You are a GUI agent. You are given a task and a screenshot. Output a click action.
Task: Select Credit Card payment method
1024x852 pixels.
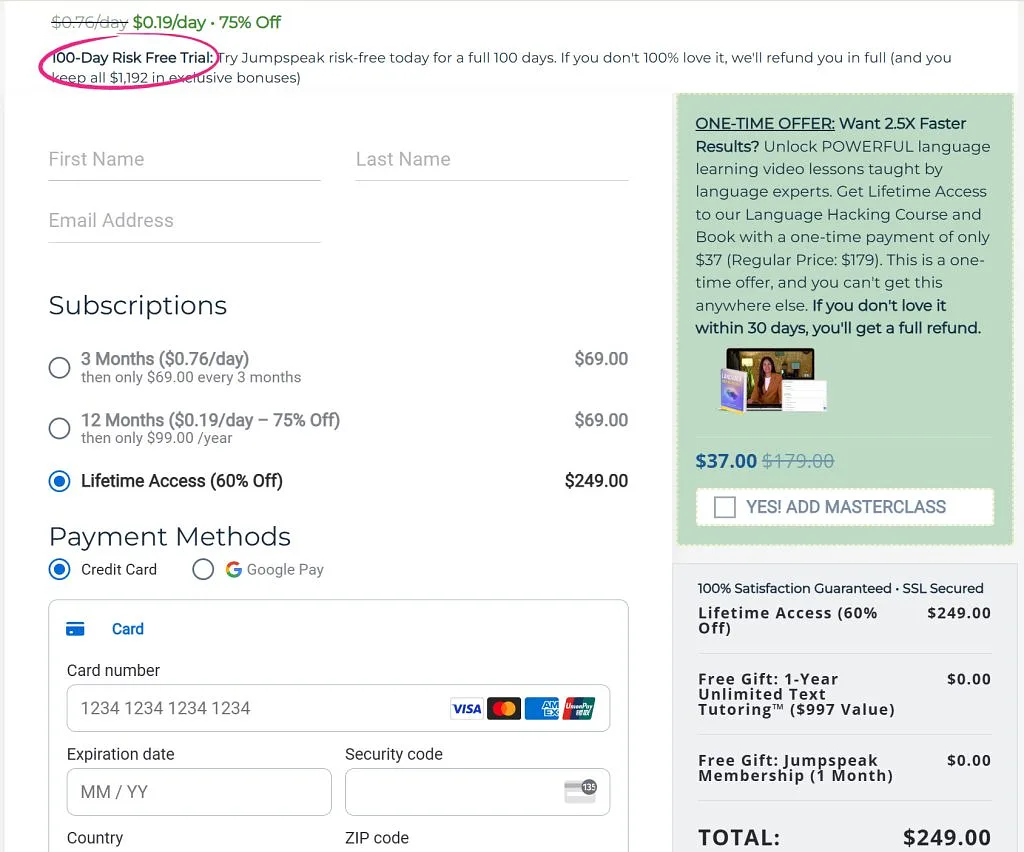coord(59,569)
